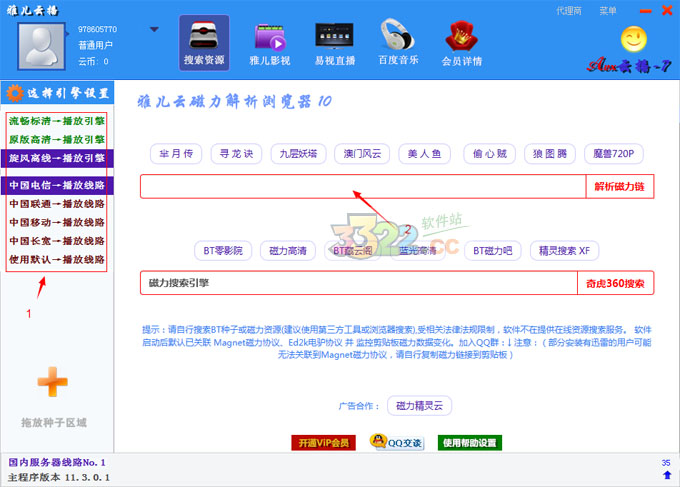Viewport: 680px width, 487px height.
Task: Click the 解析磁力链 parse button
Action: pos(619,186)
